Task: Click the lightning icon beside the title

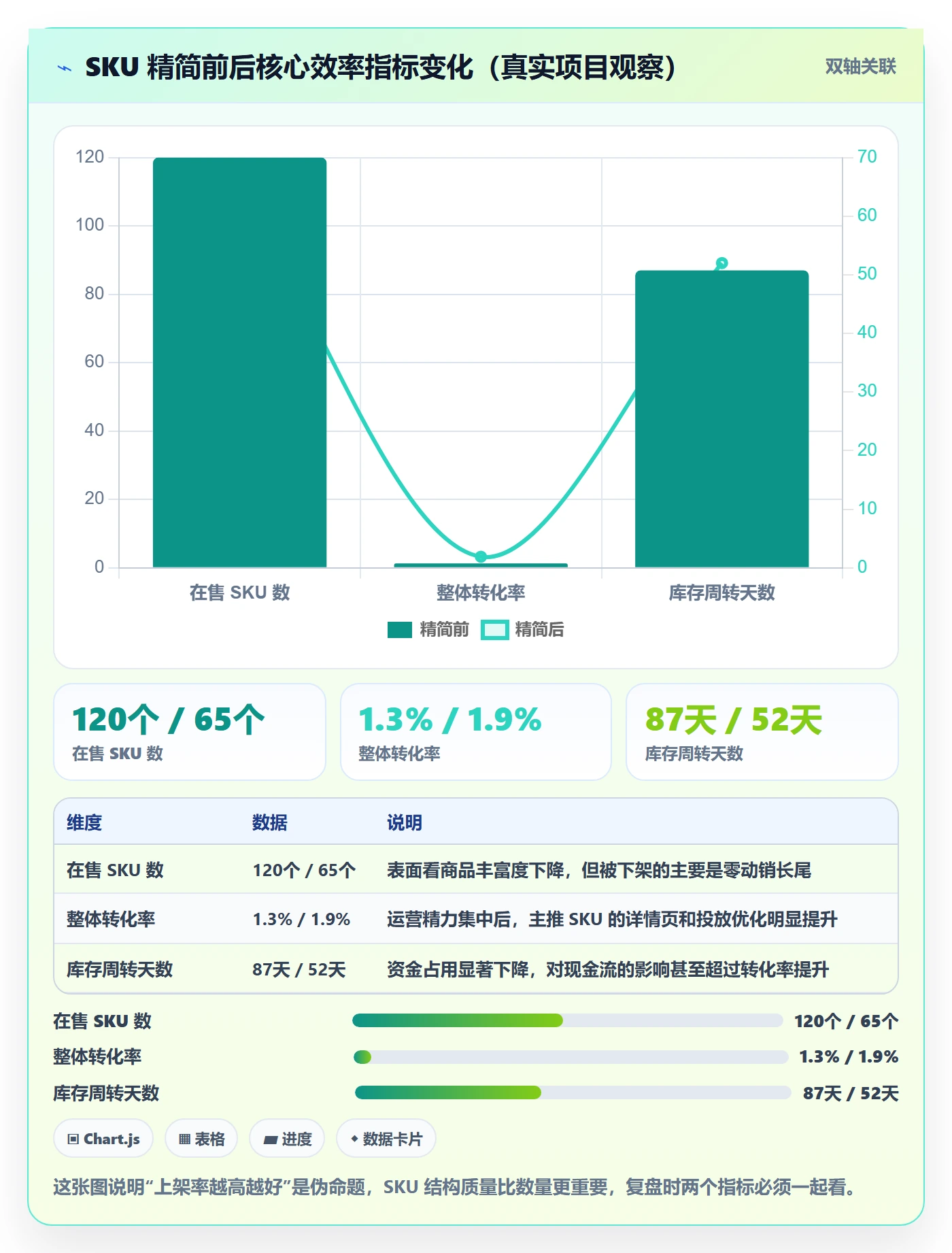Action: [x=65, y=68]
